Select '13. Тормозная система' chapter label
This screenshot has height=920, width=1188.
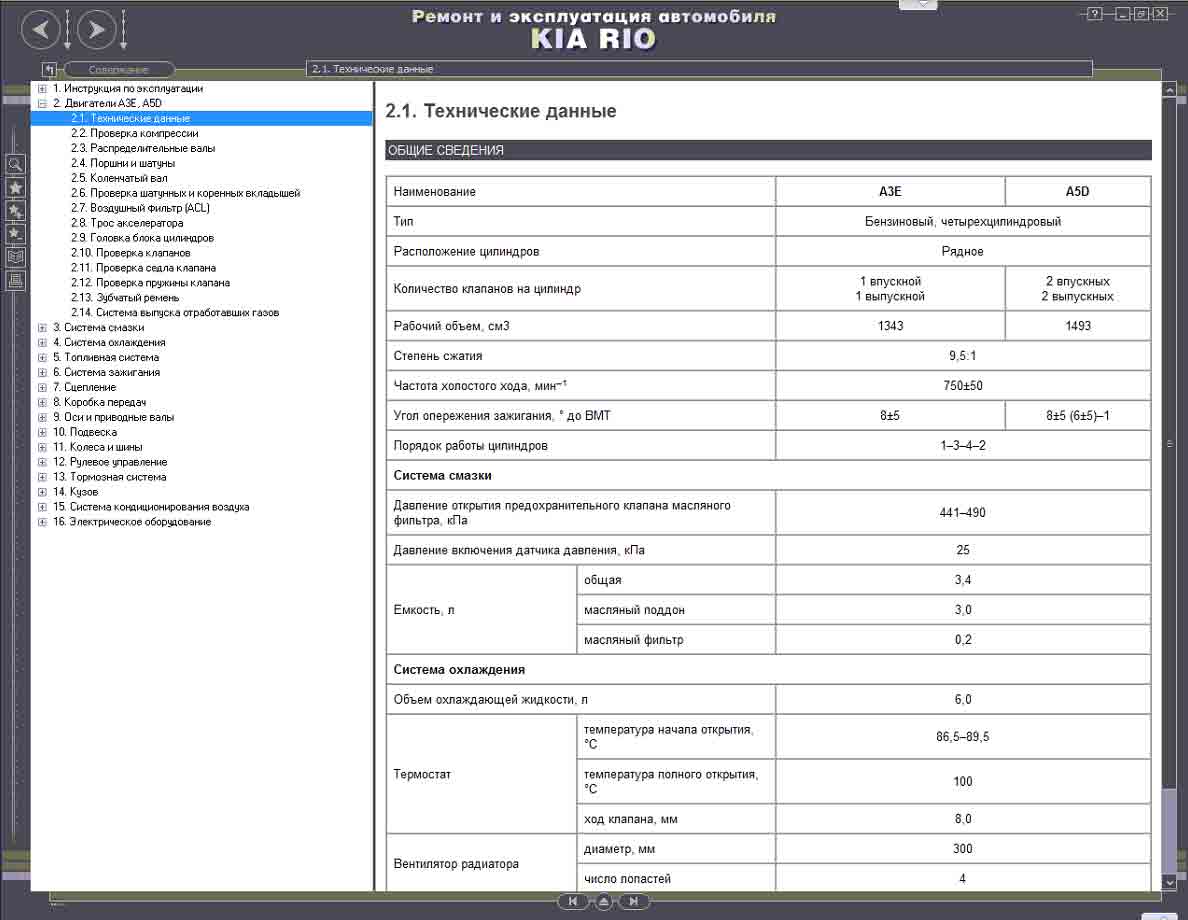[109, 477]
